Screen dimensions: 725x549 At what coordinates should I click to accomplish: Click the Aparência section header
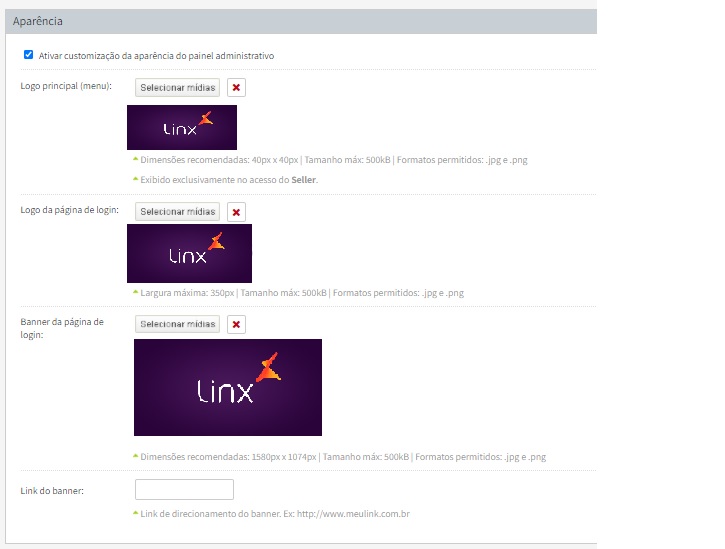tap(301, 21)
